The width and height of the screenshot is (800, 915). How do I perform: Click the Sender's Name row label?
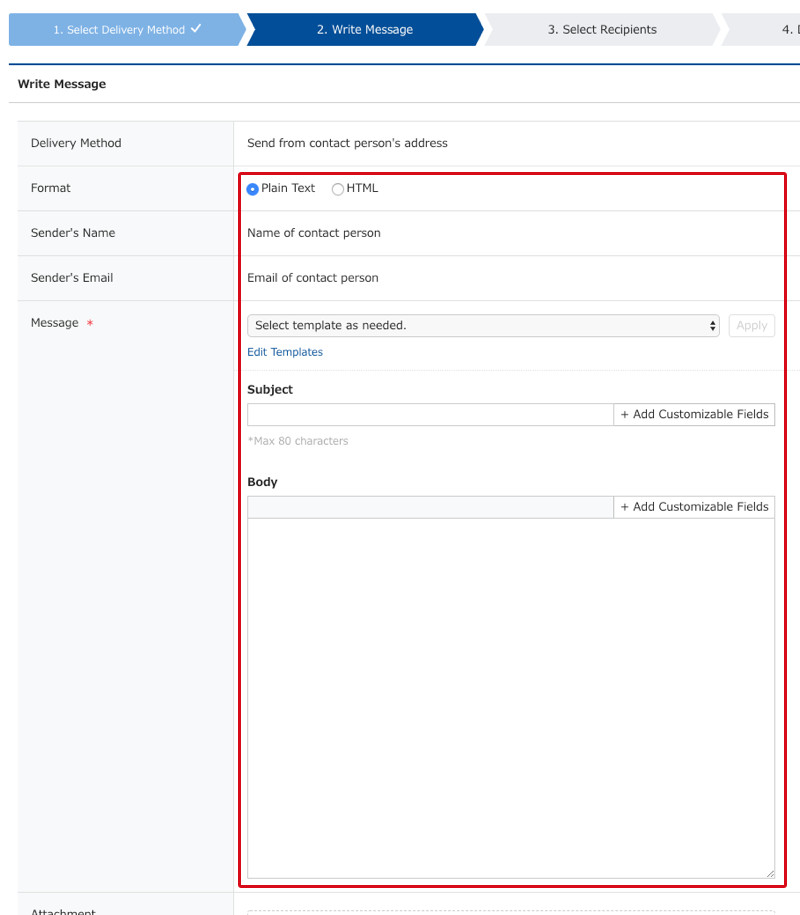(73, 233)
